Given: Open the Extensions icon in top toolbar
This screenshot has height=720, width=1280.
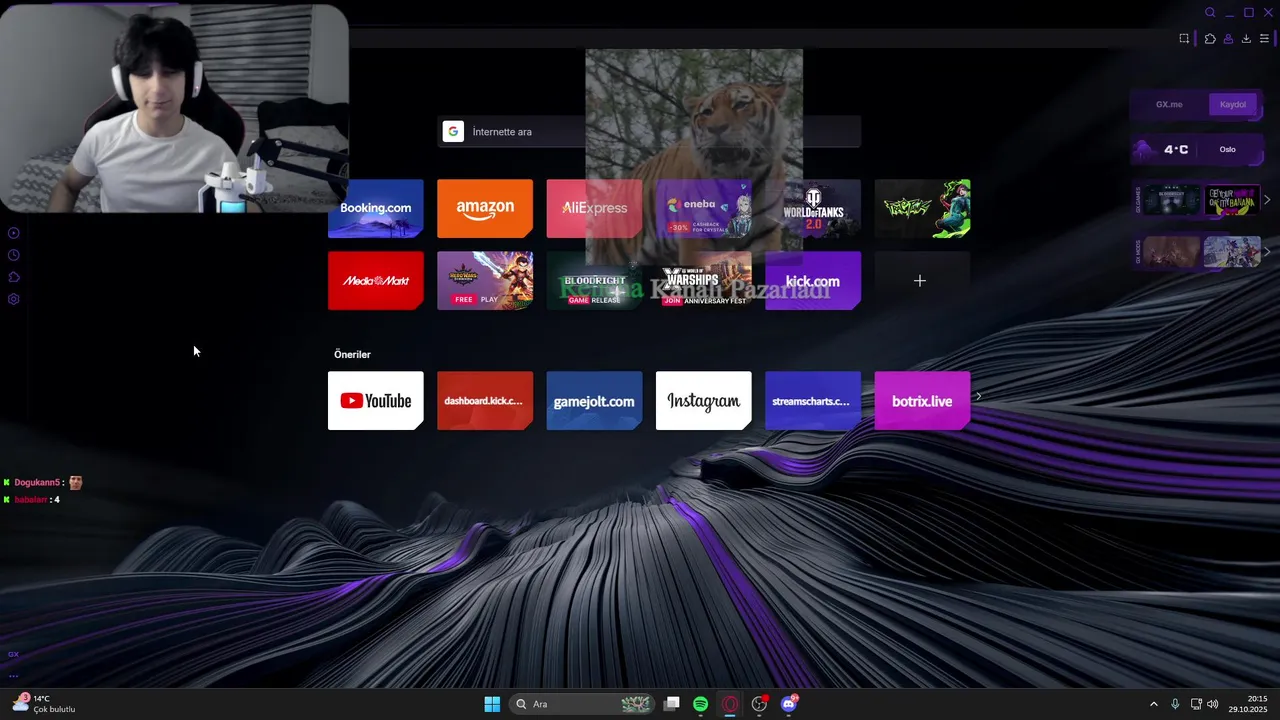Looking at the screenshot, I should [x=1210, y=39].
